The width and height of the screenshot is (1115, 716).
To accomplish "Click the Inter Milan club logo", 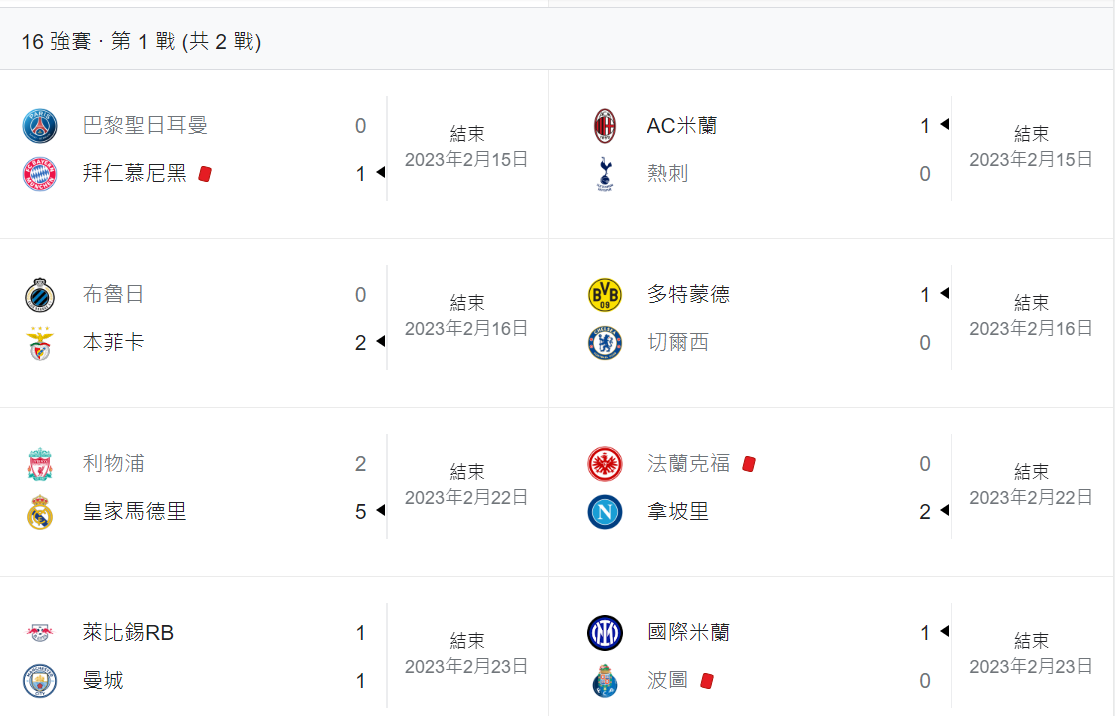I will tap(605, 633).
